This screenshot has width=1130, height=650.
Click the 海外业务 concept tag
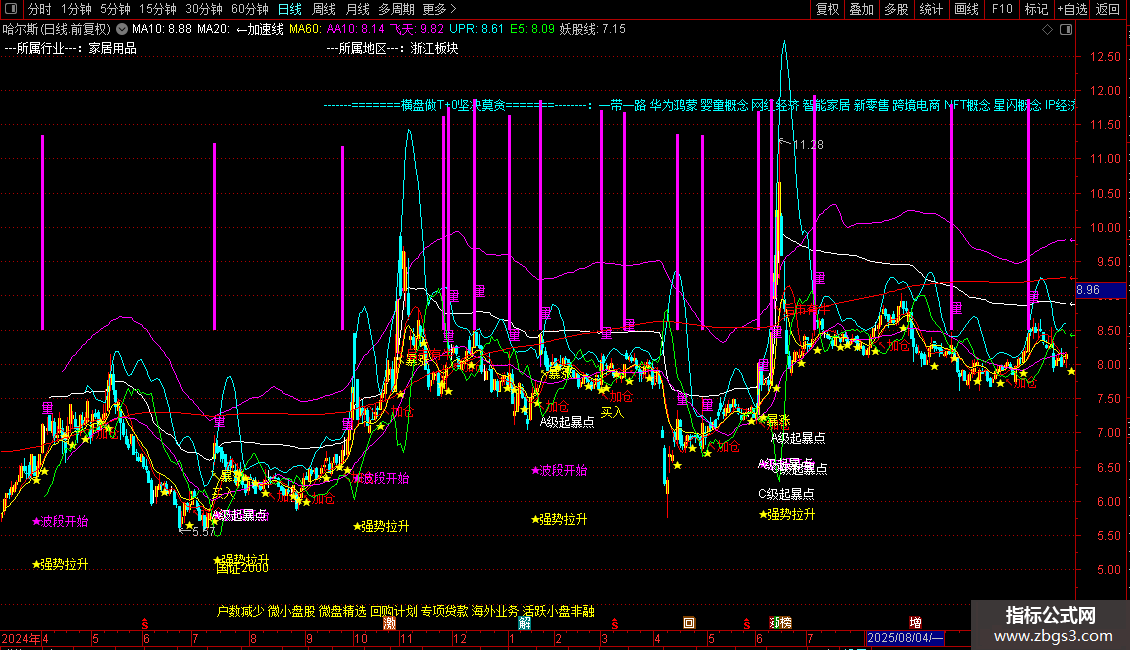(x=495, y=611)
